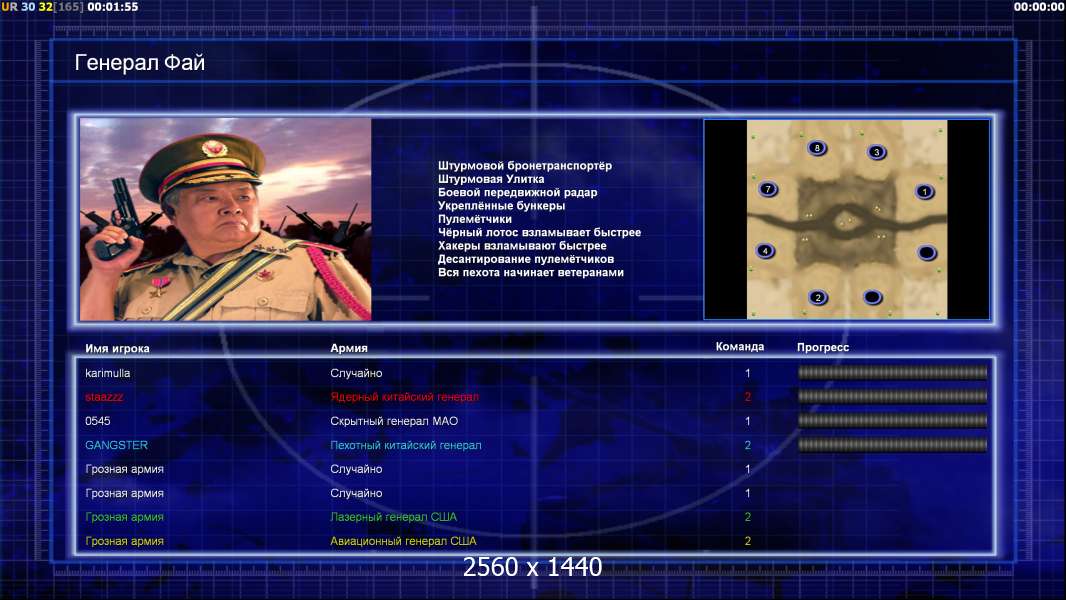The image size is (1066, 600).
Task: Click start position marker 8 on the map
Action: [x=817, y=148]
